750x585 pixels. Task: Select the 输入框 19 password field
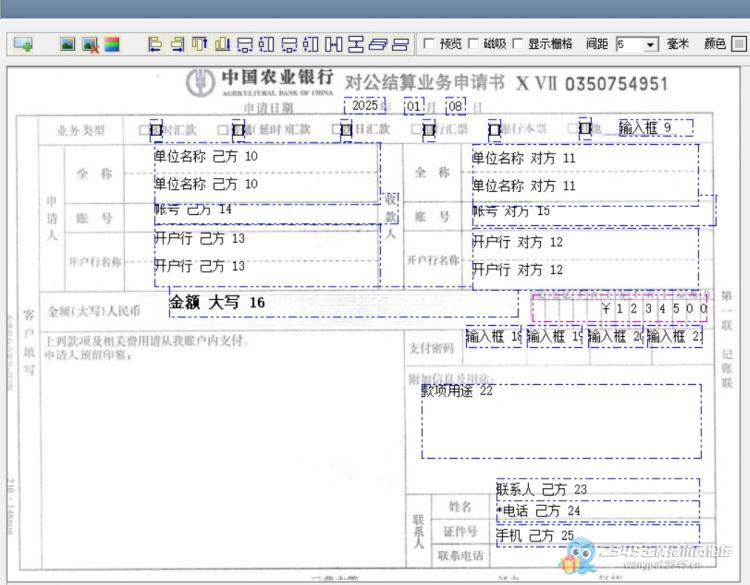[x=554, y=337]
